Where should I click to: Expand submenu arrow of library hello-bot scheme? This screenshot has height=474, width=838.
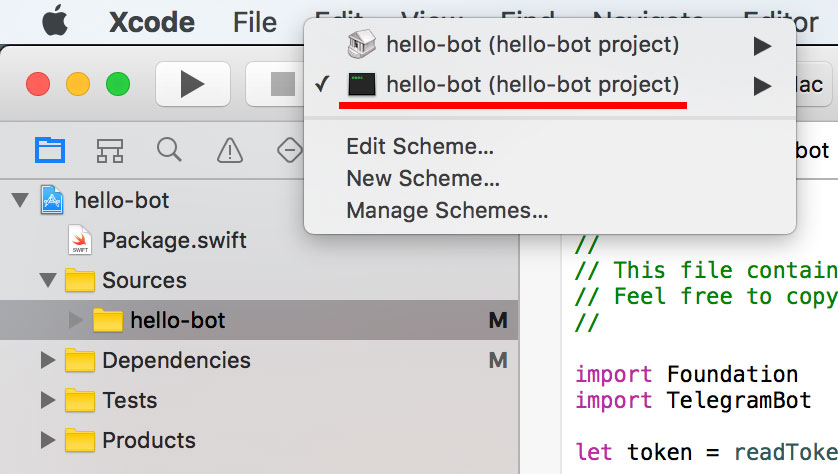pos(762,46)
